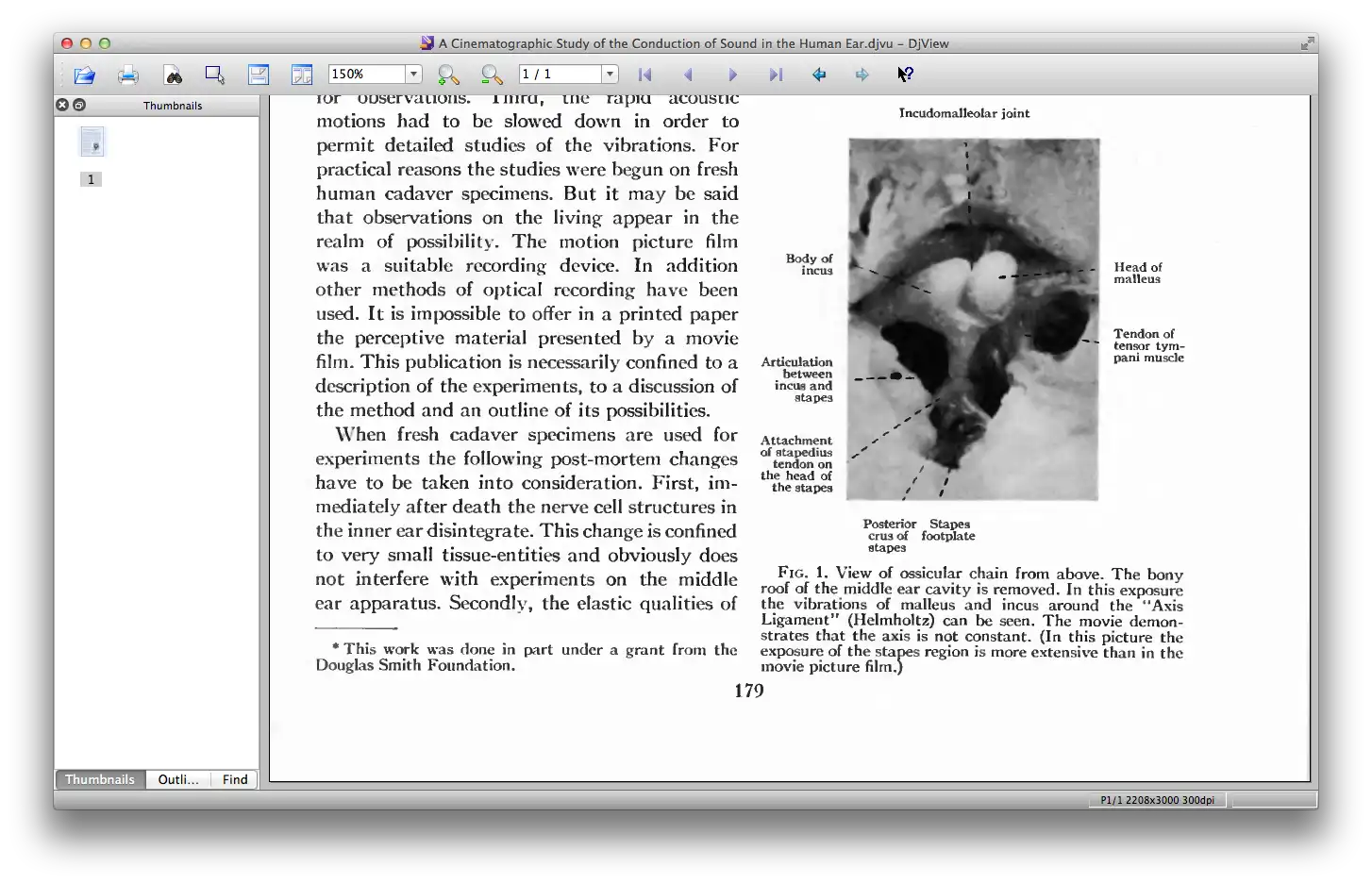The height and width of the screenshot is (884, 1372).
Task: Open the page number dropdown arrow
Action: click(x=611, y=75)
